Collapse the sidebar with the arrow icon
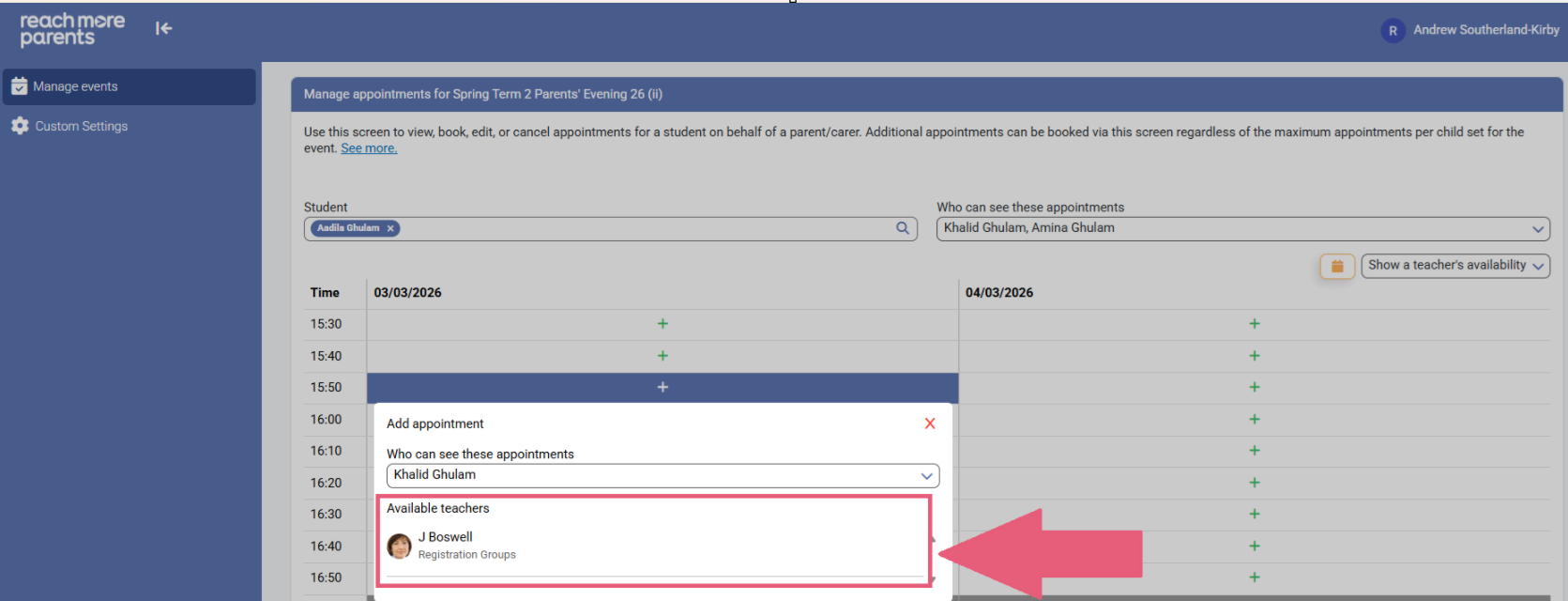The image size is (1568, 601). pyautogui.click(x=163, y=29)
